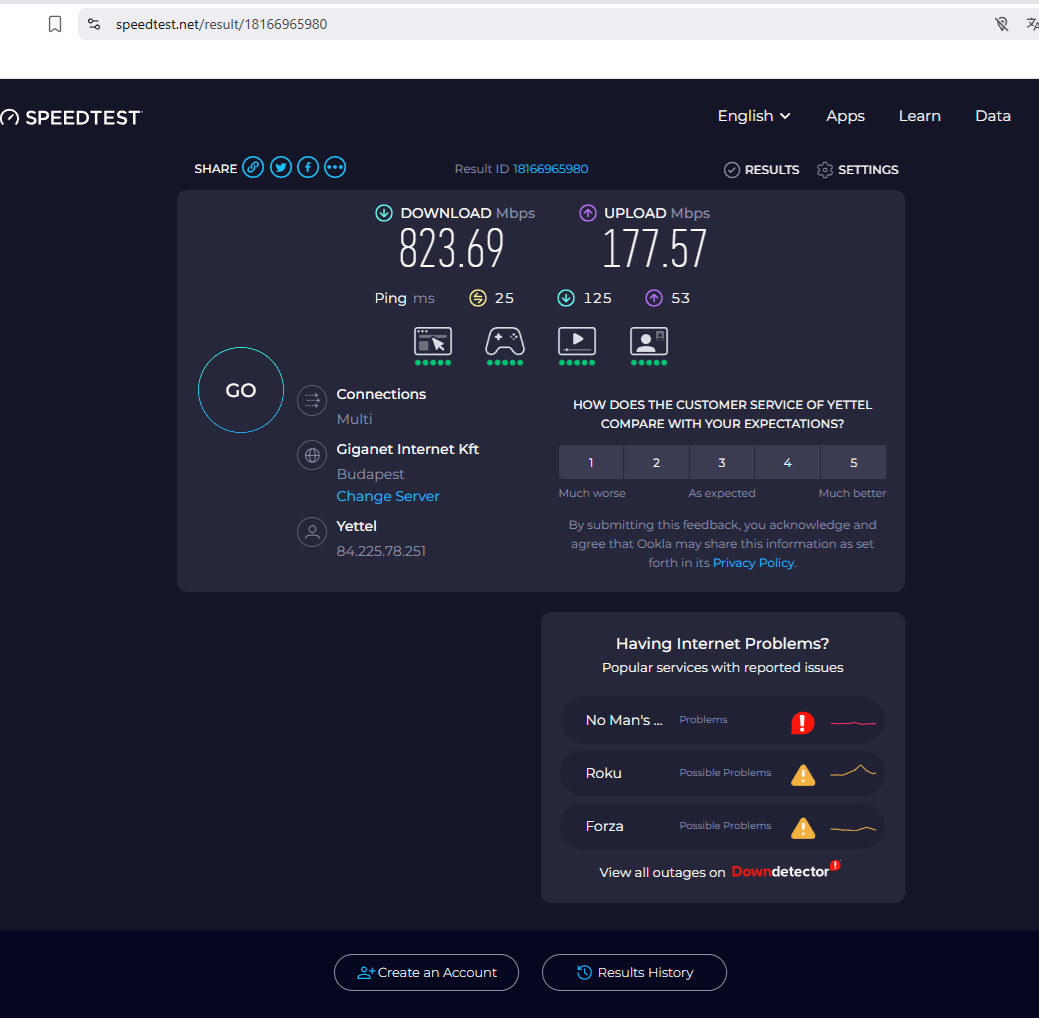Click the globe server icon for Giganet
This screenshot has width=1039, height=1018.
point(312,455)
